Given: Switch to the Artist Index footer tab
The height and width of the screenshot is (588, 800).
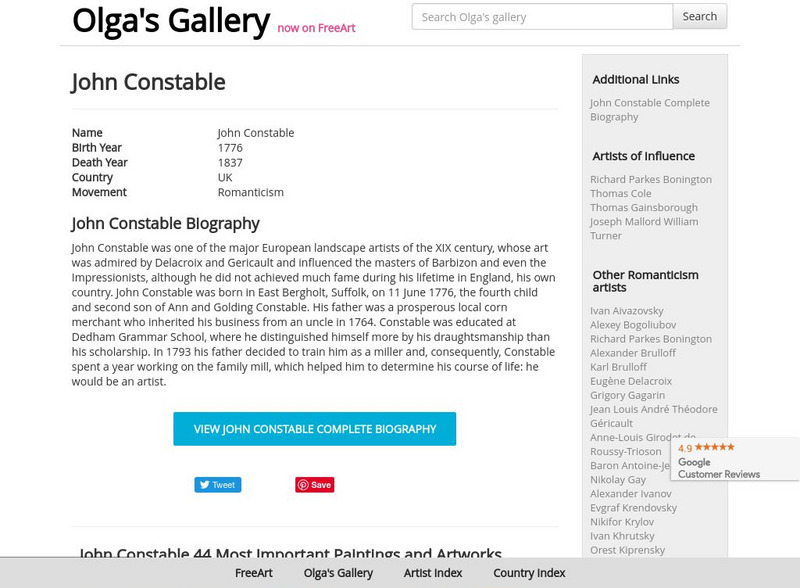Looking at the screenshot, I should pyautogui.click(x=432, y=573).
